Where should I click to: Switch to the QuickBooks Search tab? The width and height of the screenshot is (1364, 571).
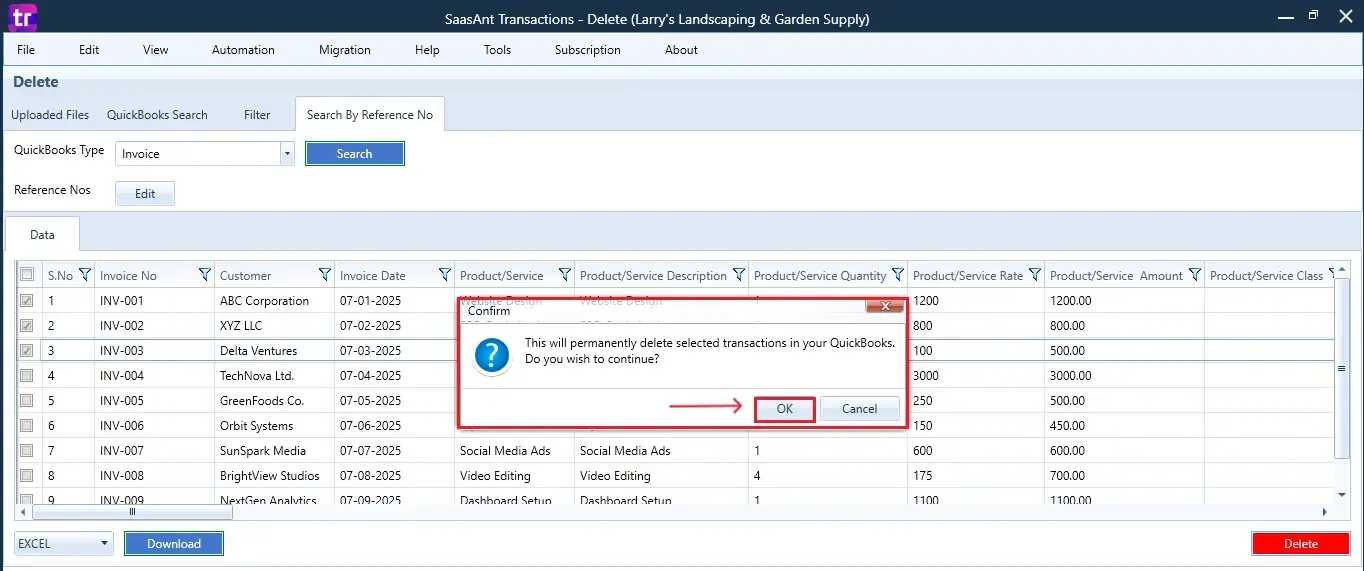157,115
